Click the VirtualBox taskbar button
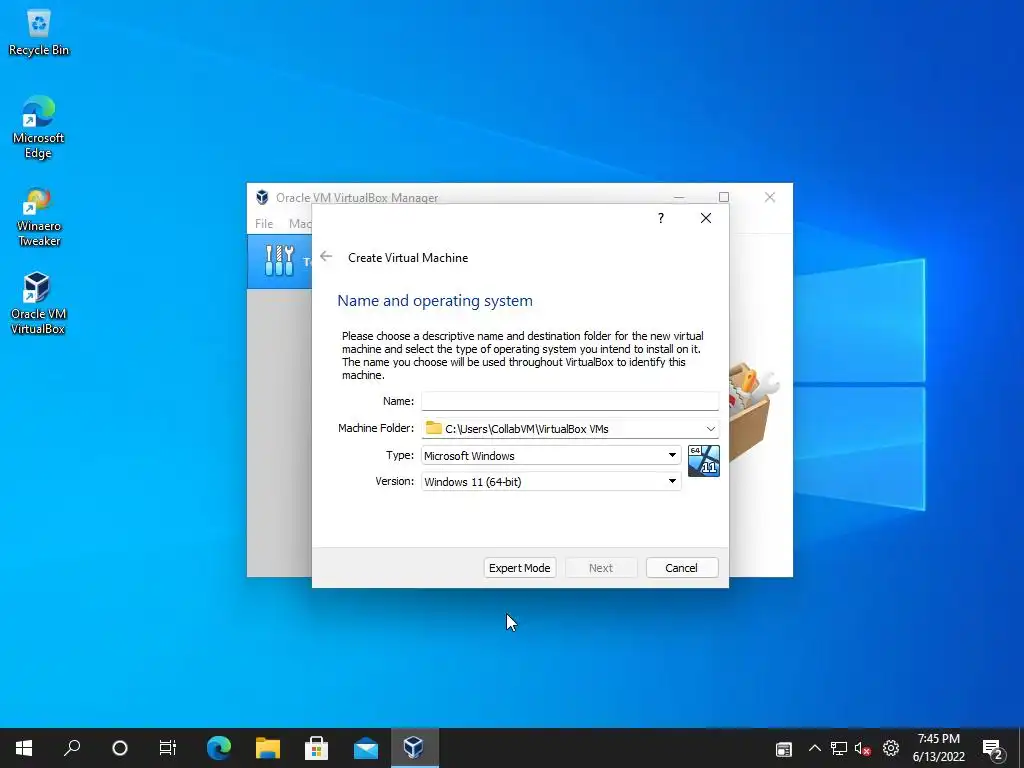Viewport: 1024px width, 768px height. click(415, 748)
